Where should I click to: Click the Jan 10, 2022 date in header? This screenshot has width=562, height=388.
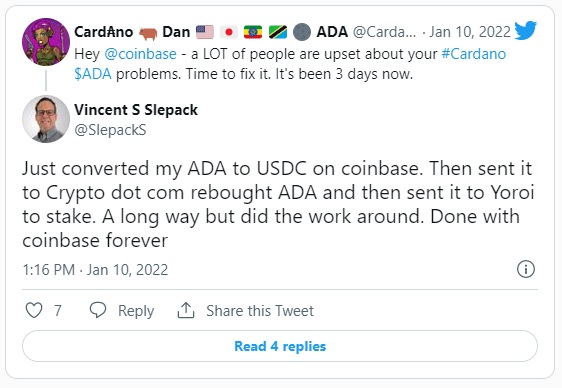(x=470, y=32)
